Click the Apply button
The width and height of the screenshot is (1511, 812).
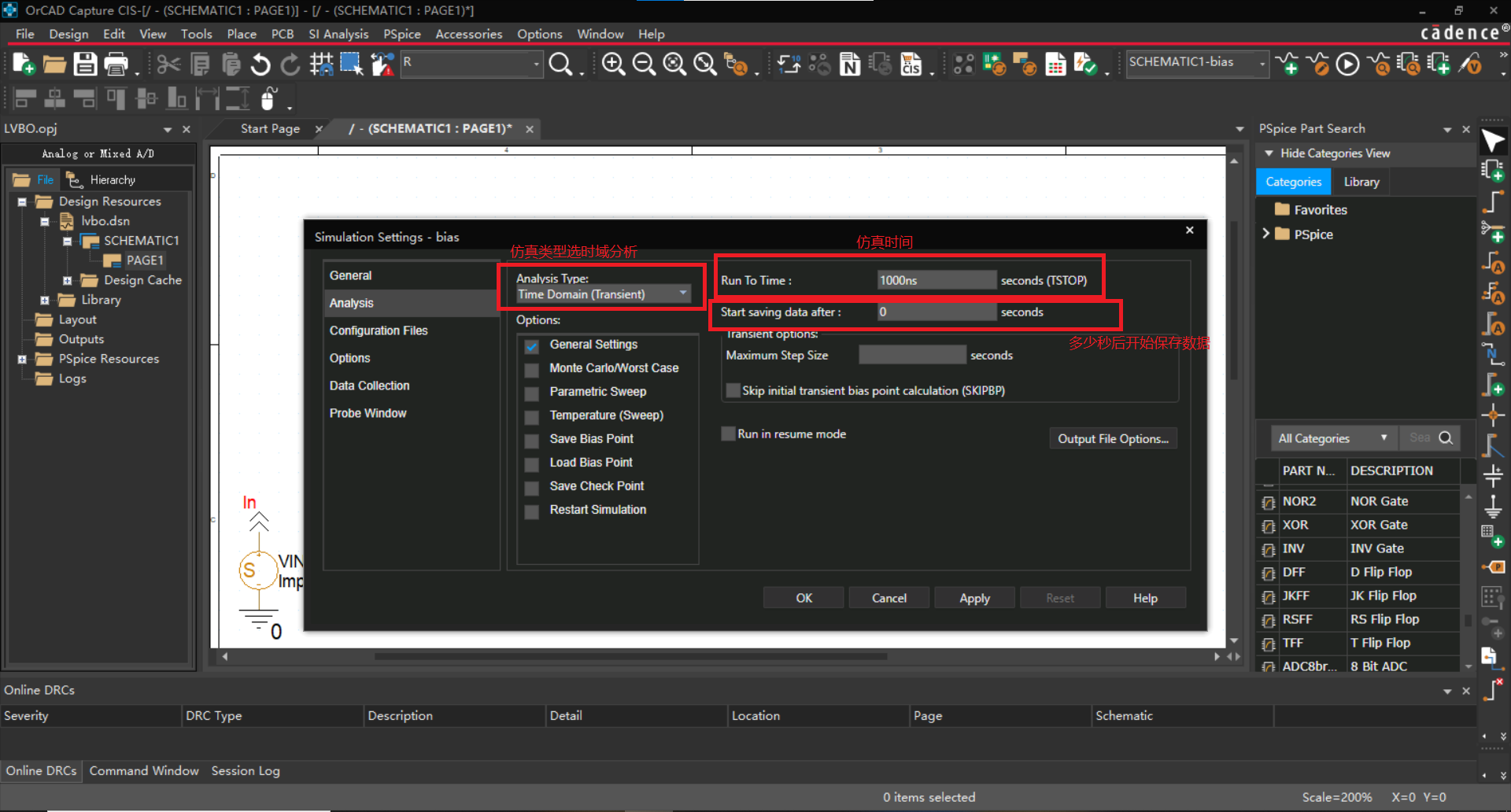point(974,598)
